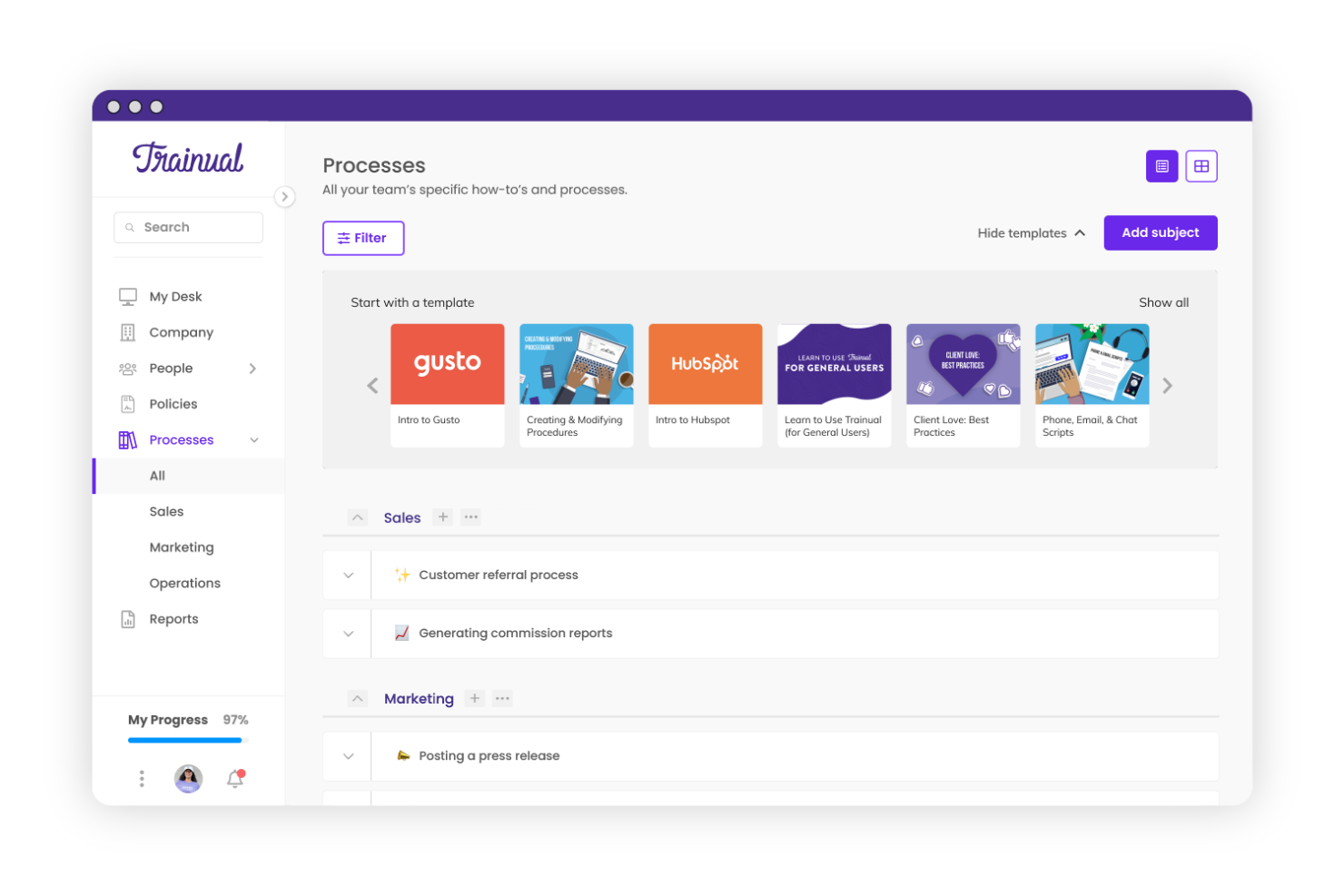This screenshot has width=1344, height=896.
Task: Open Policies via its sidebar icon
Action: click(x=128, y=403)
